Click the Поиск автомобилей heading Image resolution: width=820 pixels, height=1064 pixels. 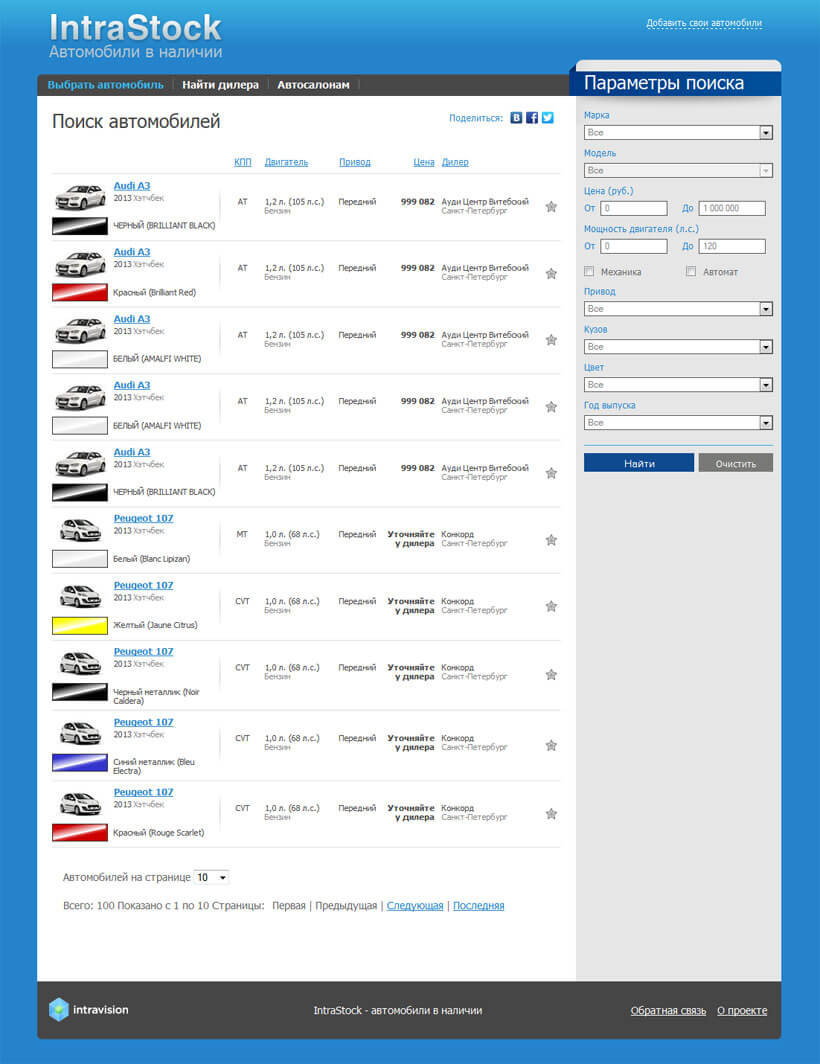136,121
